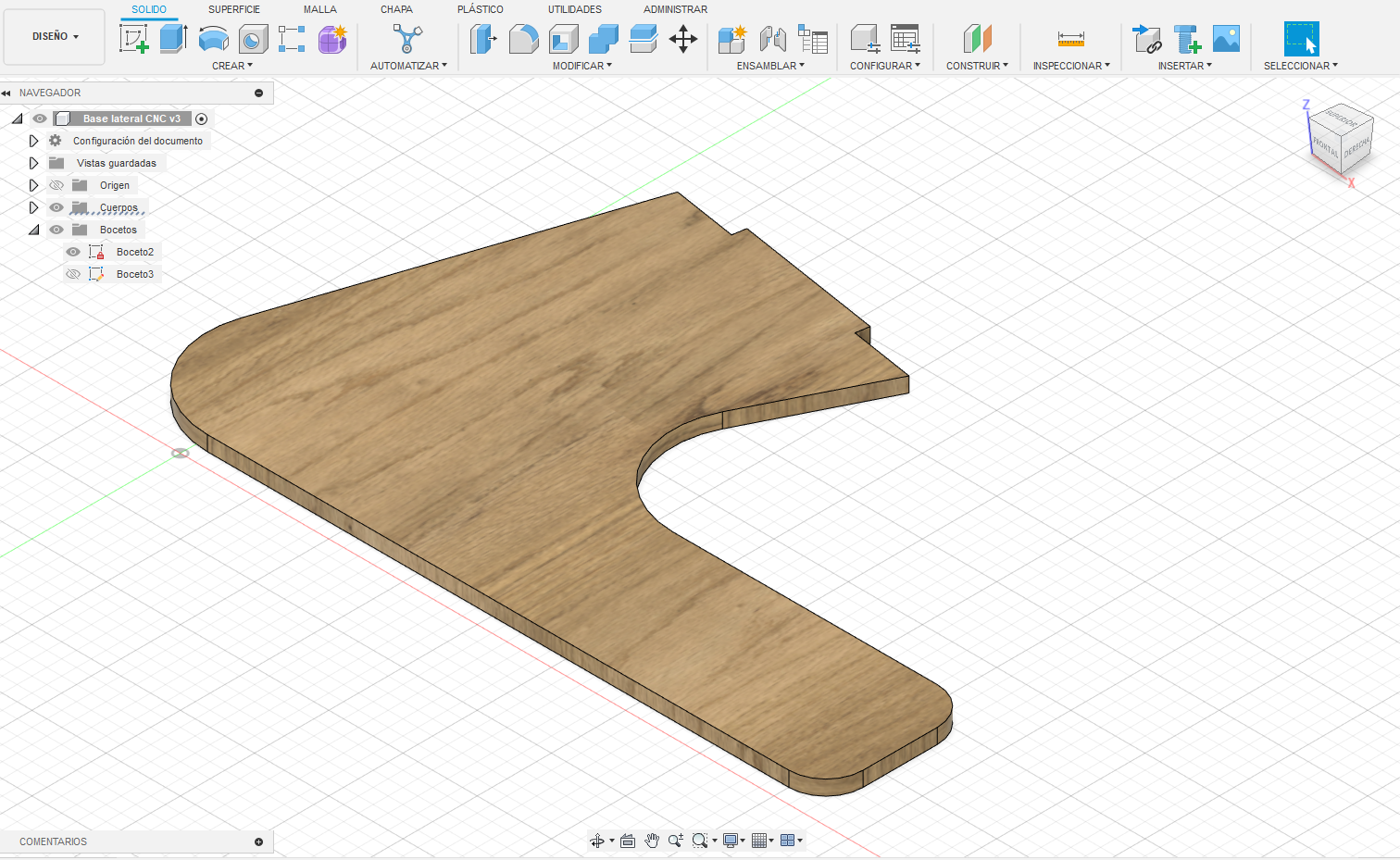The width and height of the screenshot is (1400, 860).
Task: Select the Hole tool icon
Action: pyautogui.click(x=253, y=39)
